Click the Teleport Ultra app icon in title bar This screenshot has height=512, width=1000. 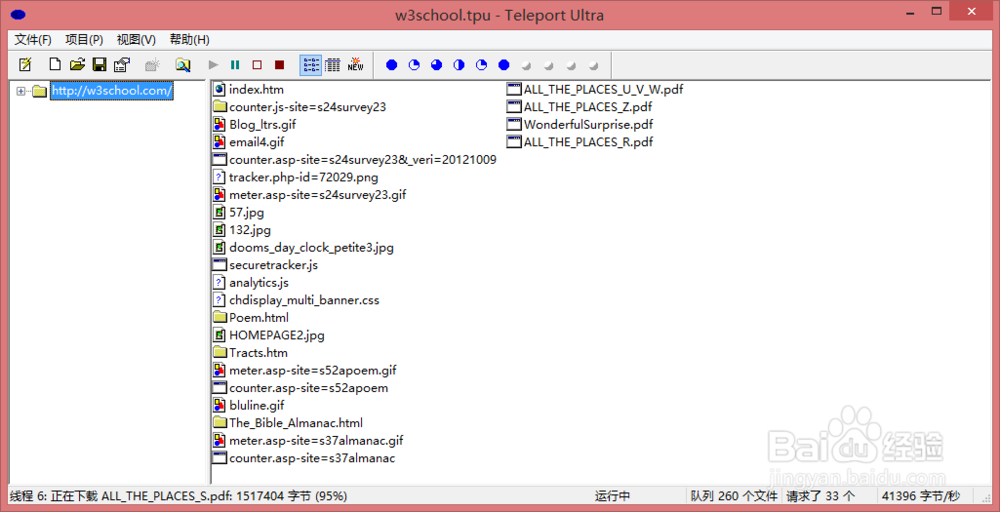[19, 15]
